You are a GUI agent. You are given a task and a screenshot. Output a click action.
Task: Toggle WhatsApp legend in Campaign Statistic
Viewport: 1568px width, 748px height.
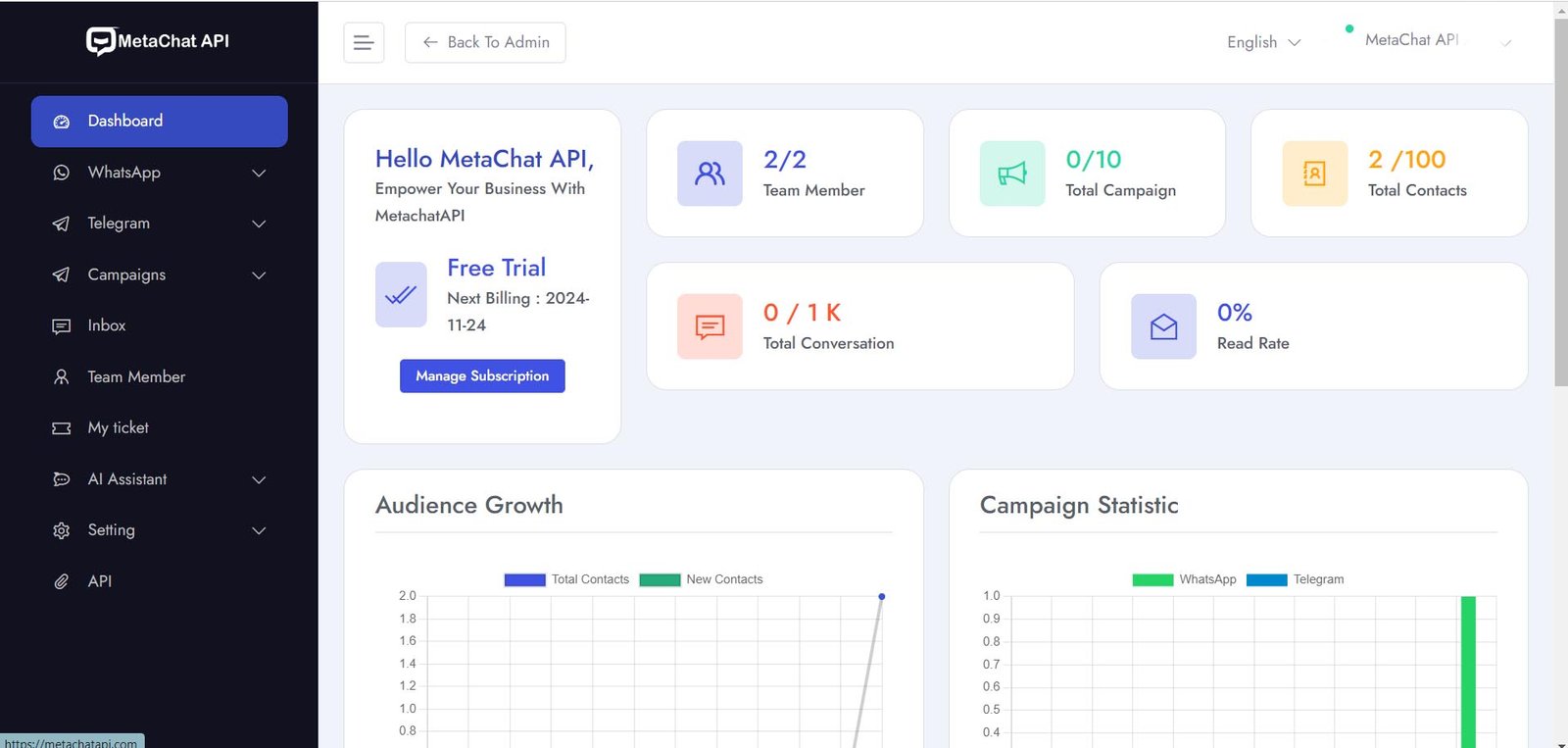click(x=1184, y=579)
